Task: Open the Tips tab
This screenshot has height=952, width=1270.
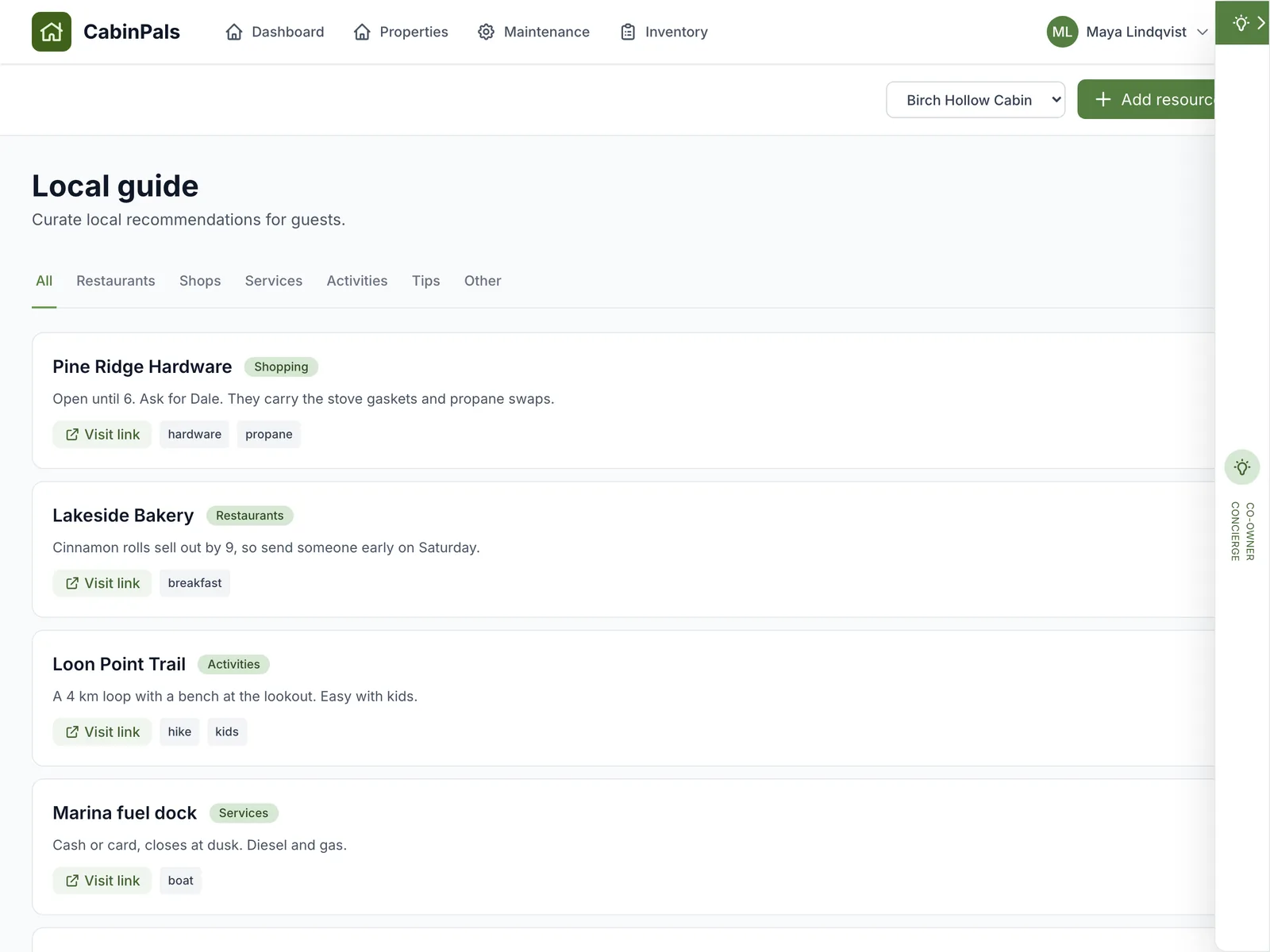Action: 426,281
